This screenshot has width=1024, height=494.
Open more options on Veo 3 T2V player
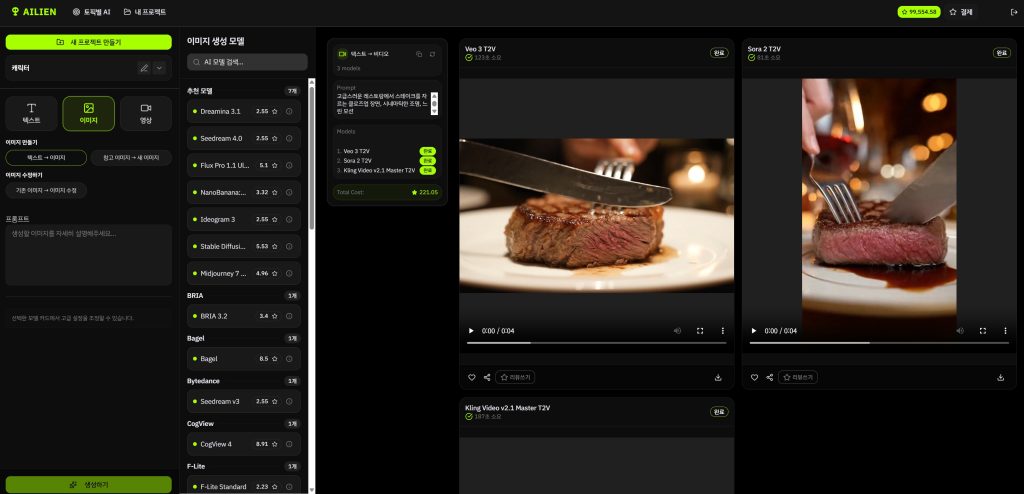coord(722,330)
